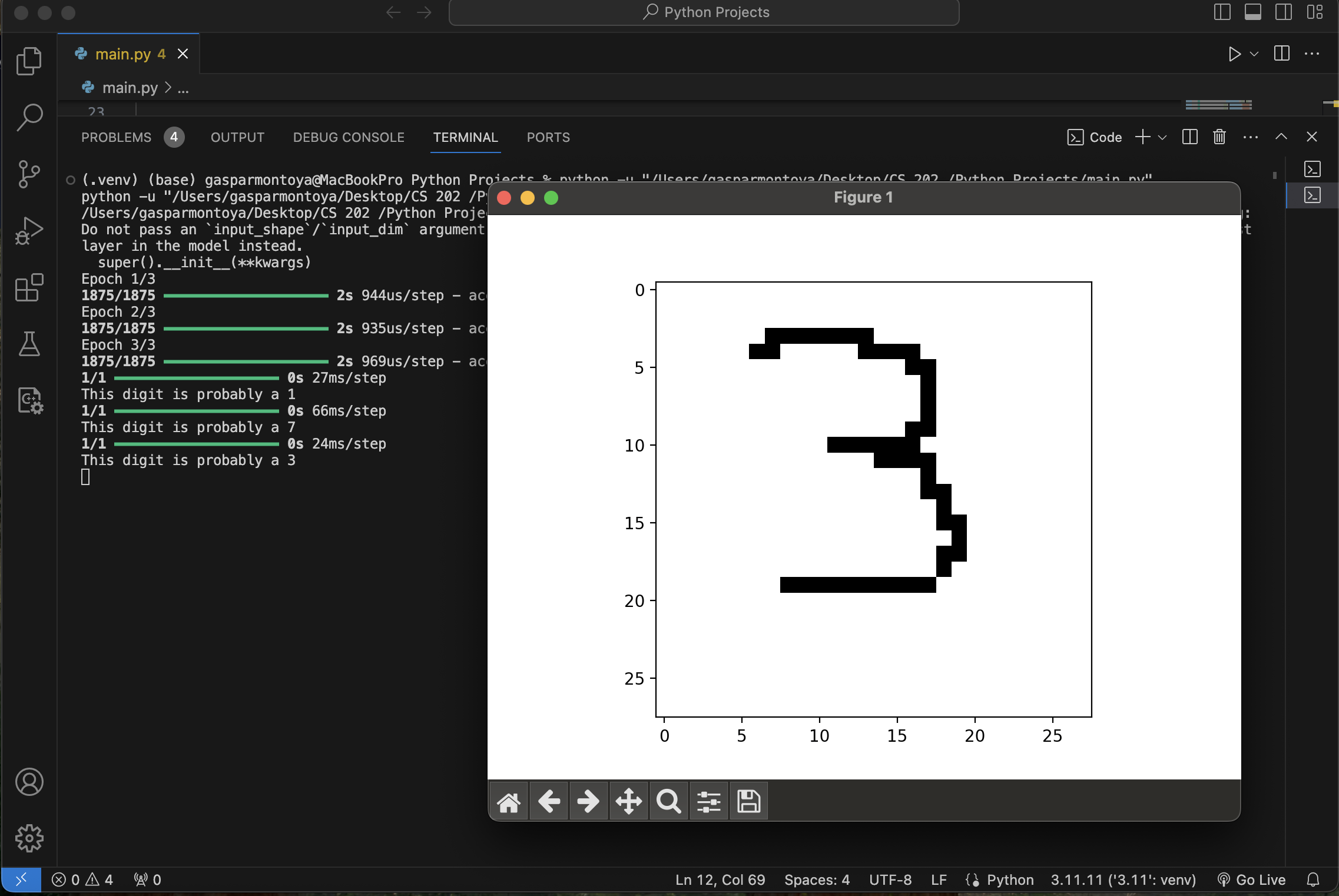Open the Run and Debug view
The height and width of the screenshot is (896, 1339).
click(29, 230)
